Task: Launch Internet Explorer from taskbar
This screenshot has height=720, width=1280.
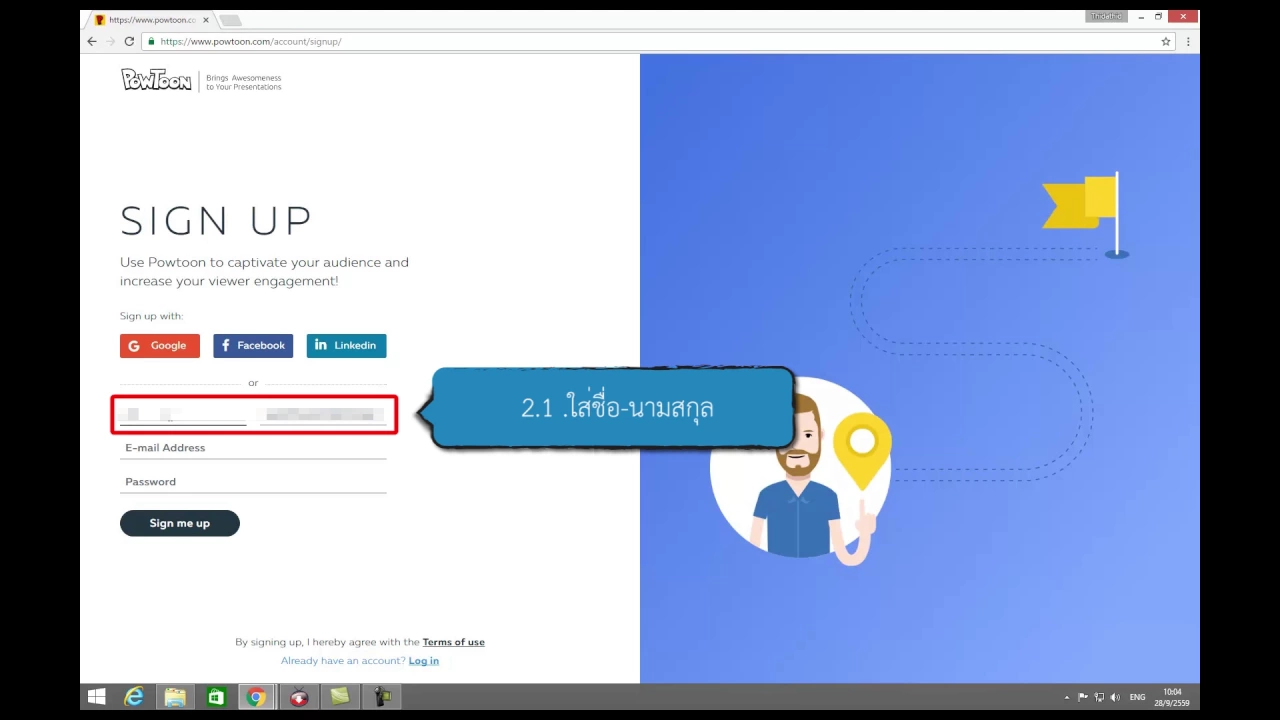Action: [x=134, y=697]
